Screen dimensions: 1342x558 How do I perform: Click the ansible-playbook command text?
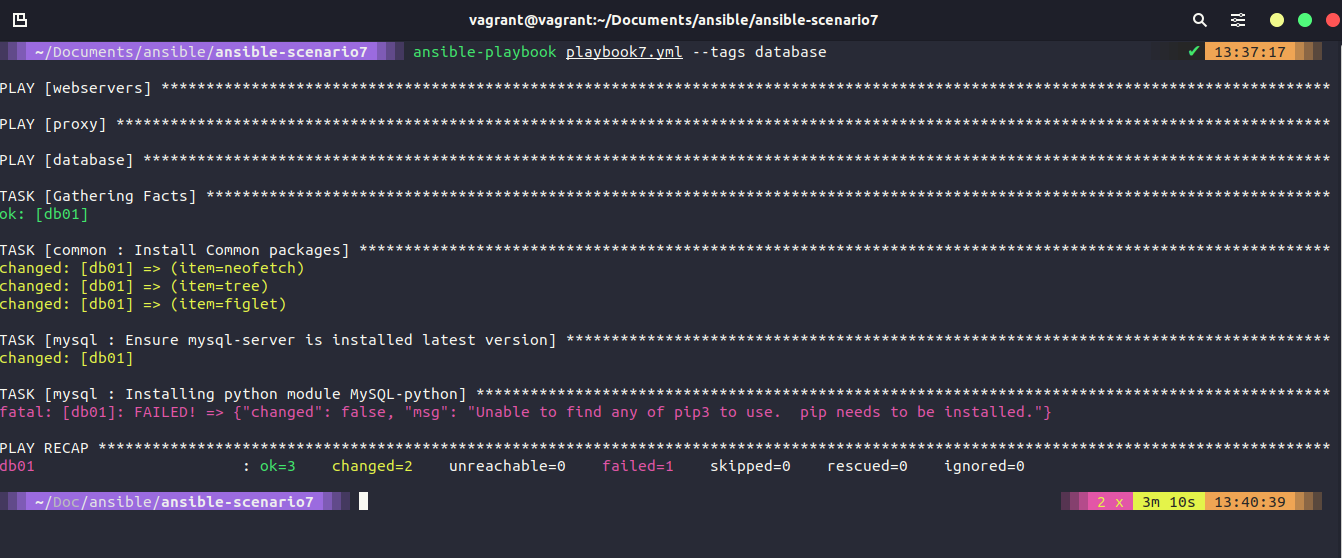click(x=485, y=52)
